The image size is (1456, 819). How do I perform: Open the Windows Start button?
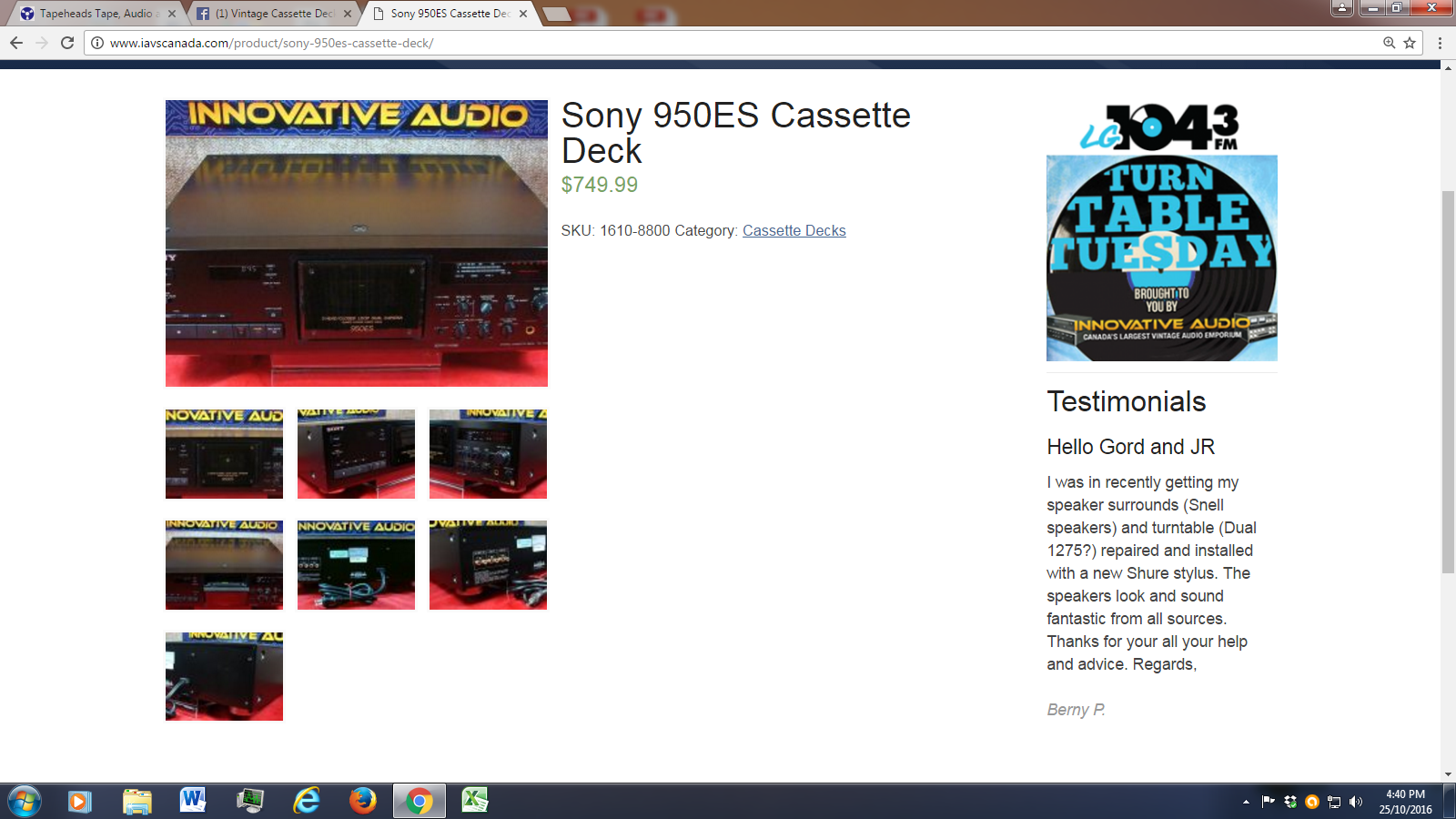[25, 802]
